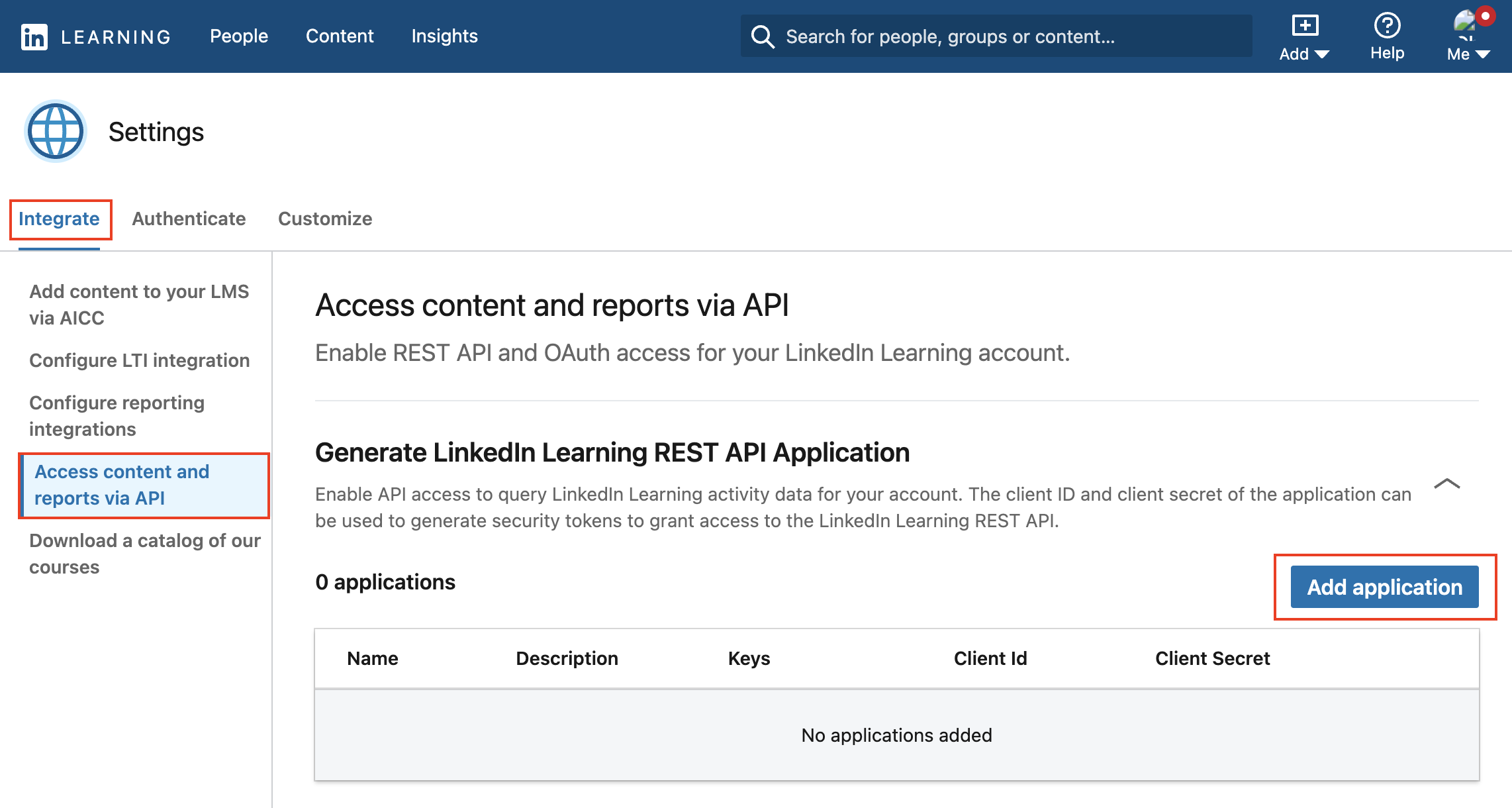Open the Me profile dropdown
The image size is (1512, 808).
1469,37
